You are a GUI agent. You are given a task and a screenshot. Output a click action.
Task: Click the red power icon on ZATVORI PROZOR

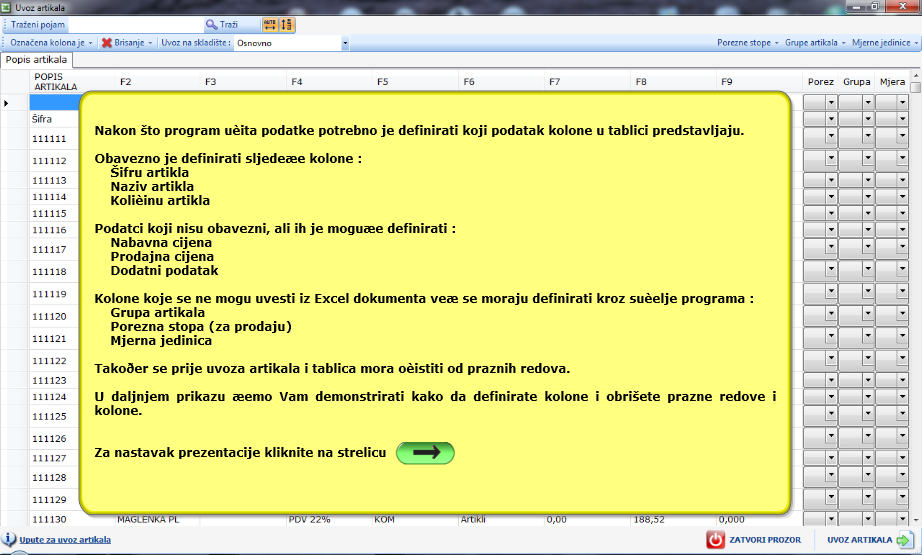click(x=715, y=540)
